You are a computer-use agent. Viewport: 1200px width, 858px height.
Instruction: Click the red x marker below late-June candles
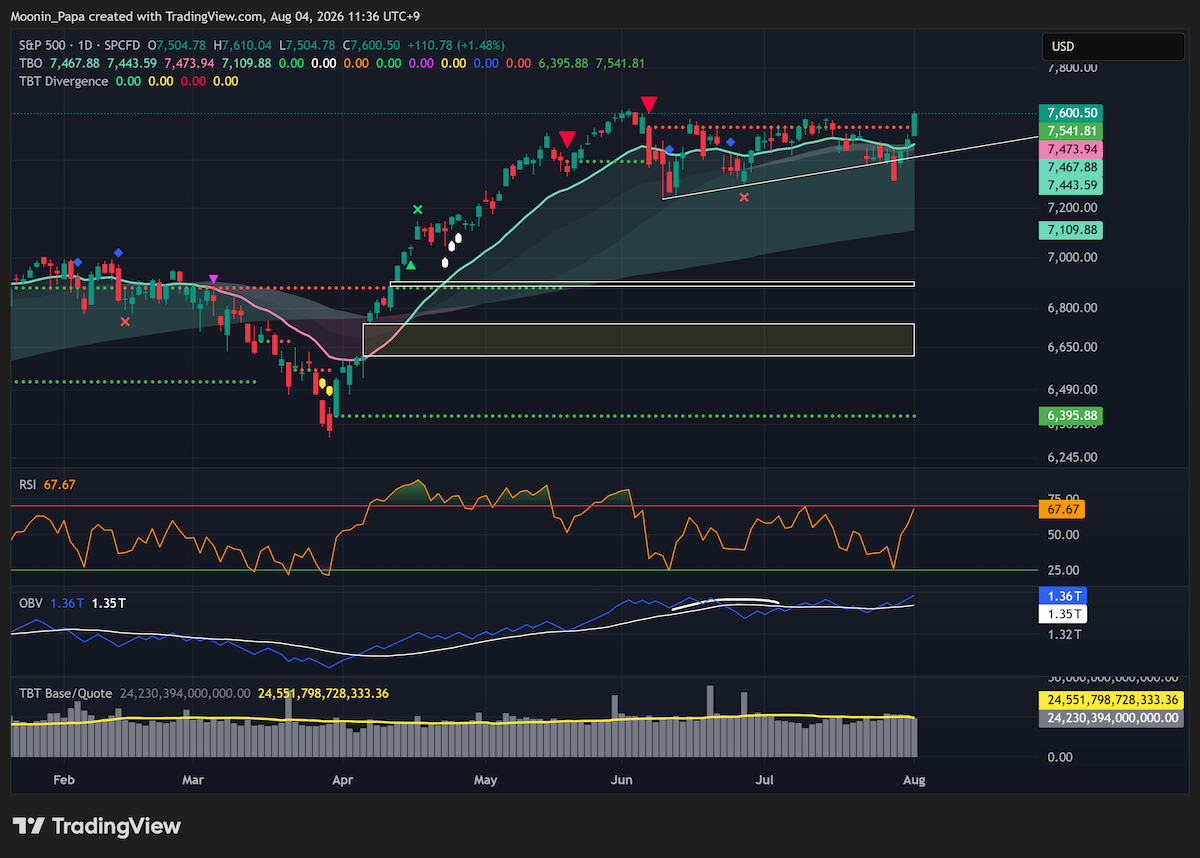point(744,197)
